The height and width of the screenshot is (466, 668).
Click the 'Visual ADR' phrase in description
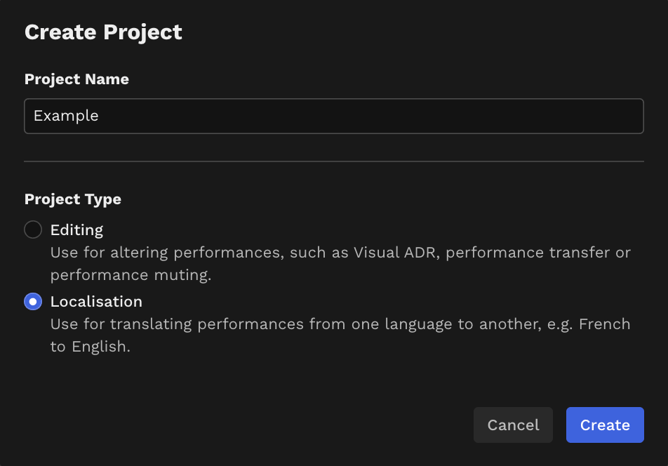point(395,253)
